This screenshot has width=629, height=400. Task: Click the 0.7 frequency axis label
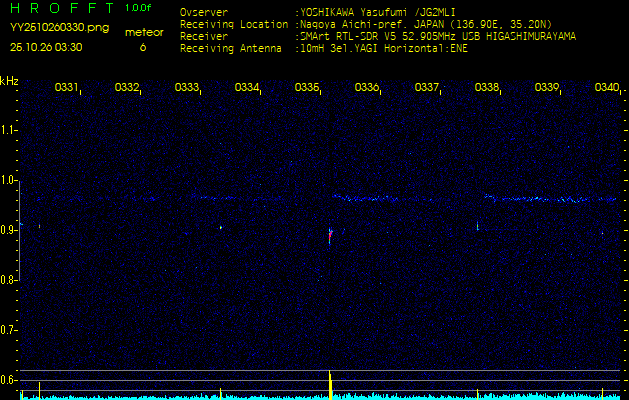tap(8, 330)
